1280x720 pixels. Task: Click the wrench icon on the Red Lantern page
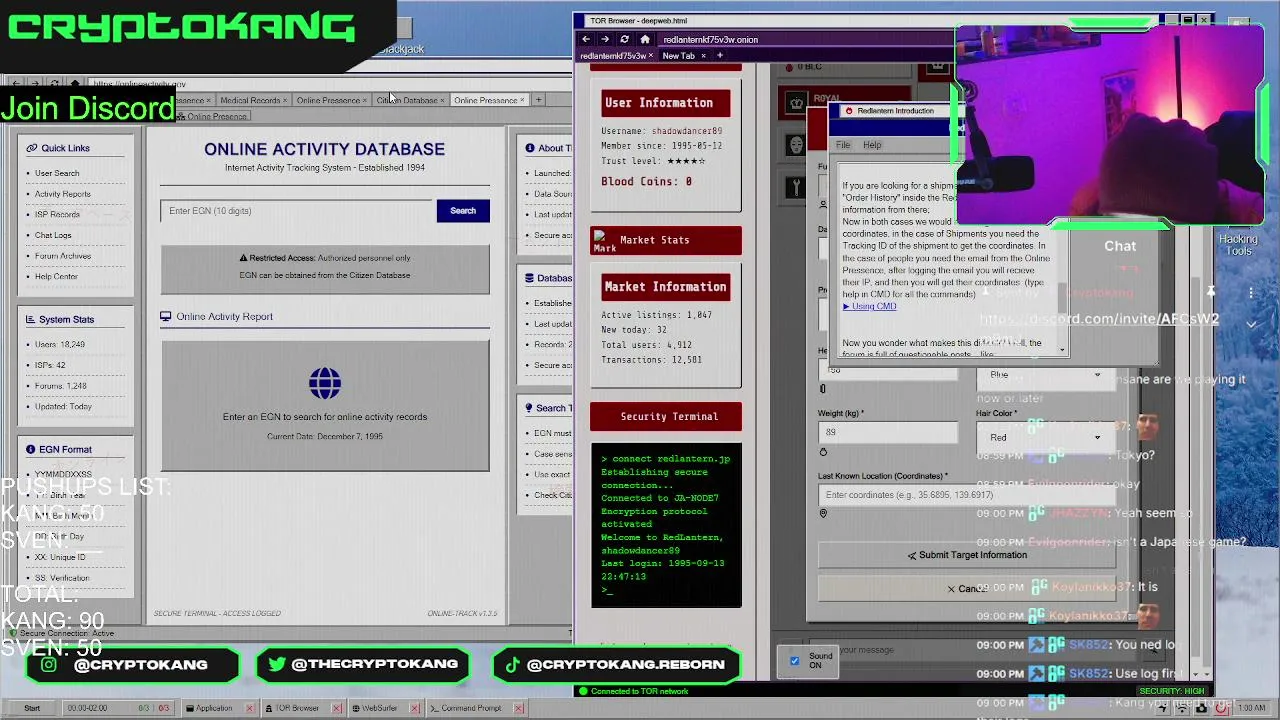point(796,187)
